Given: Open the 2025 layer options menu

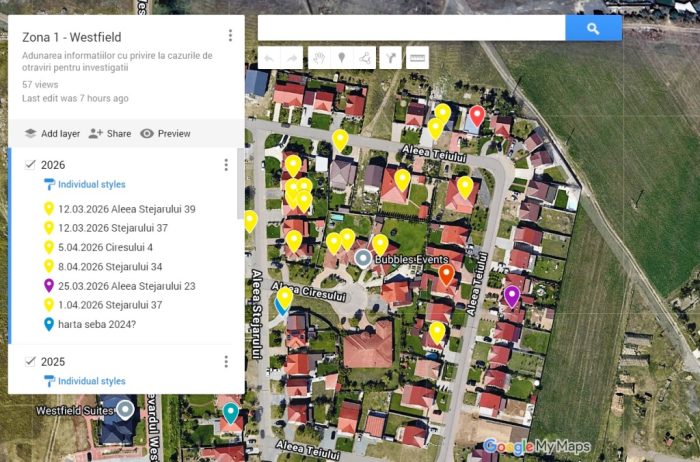Looking at the screenshot, I should pyautogui.click(x=226, y=362).
